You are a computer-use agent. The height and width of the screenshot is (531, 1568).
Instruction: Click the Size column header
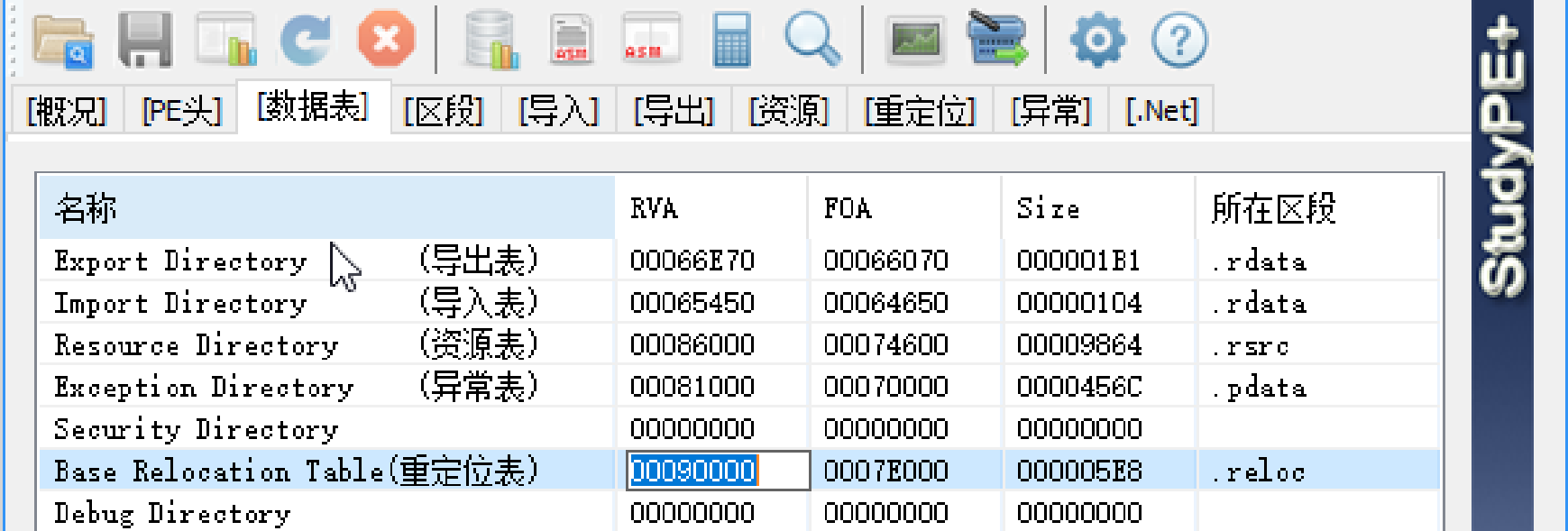[x=1098, y=208]
